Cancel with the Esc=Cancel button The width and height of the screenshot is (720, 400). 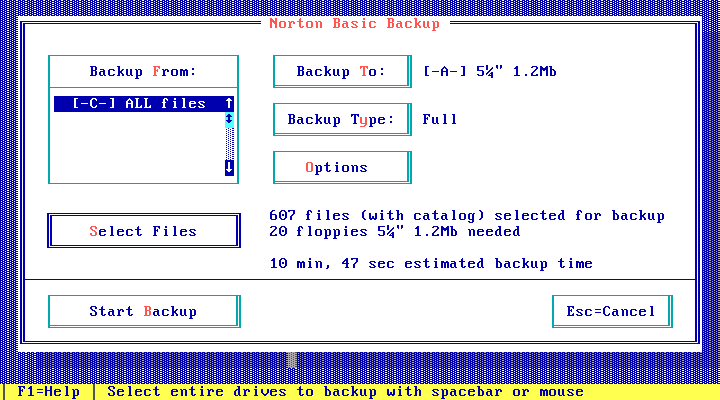click(x=612, y=311)
